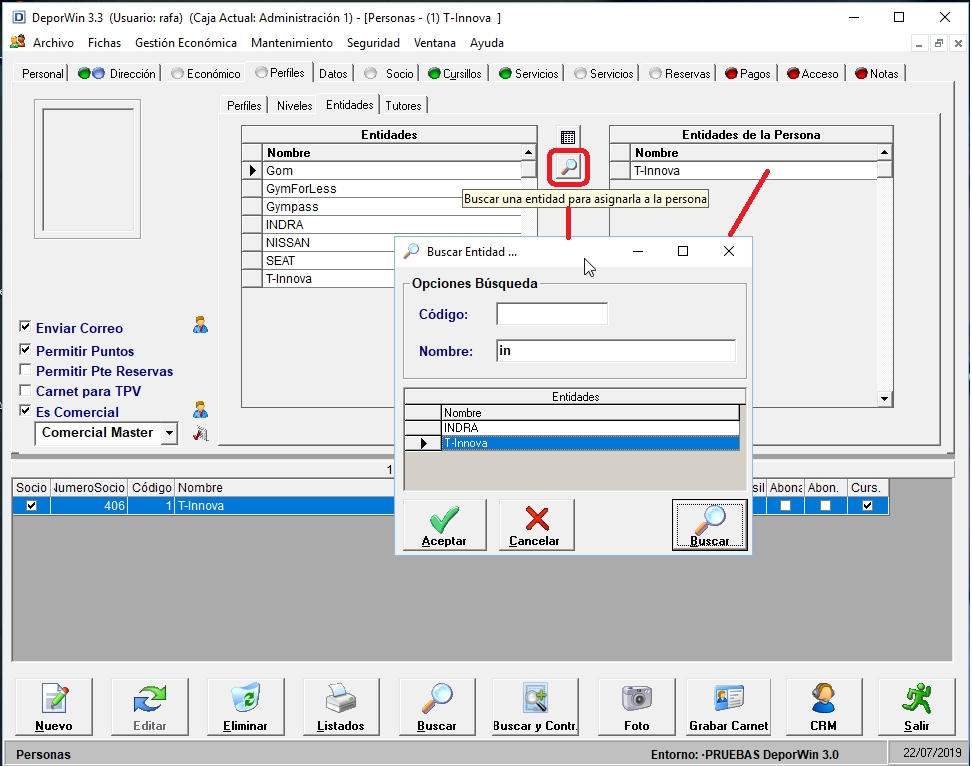The height and width of the screenshot is (766, 972).
Task: Switch to the Personal tab
Action: [x=42, y=74]
